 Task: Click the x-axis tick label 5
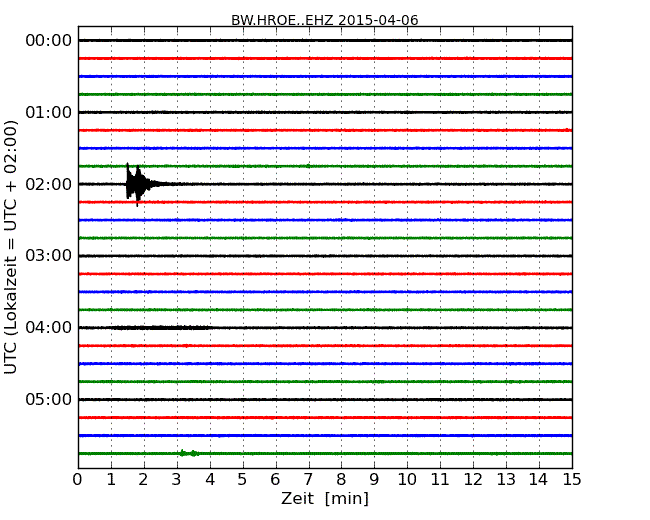242,479
